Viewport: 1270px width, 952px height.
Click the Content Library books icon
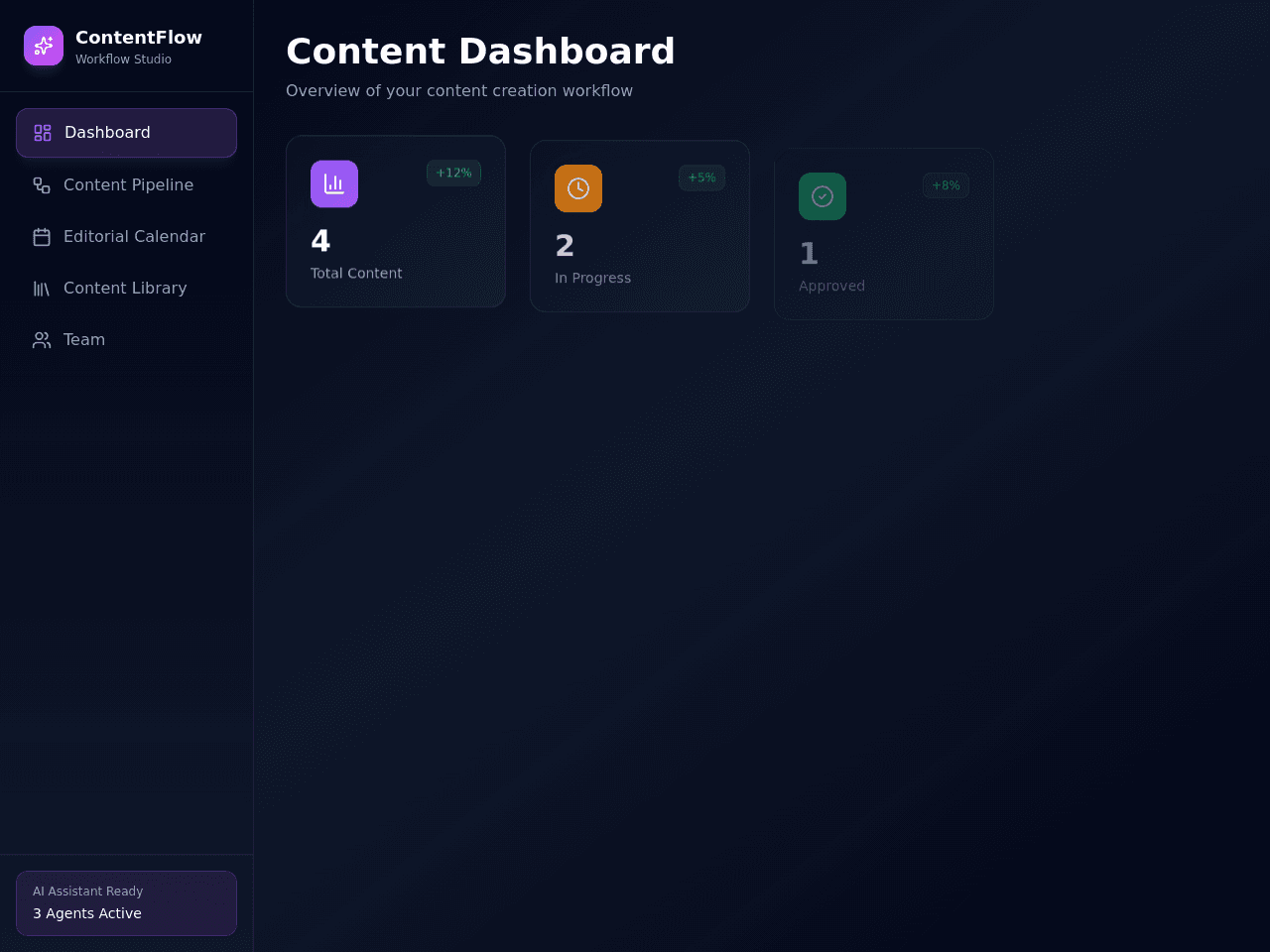coord(42,289)
